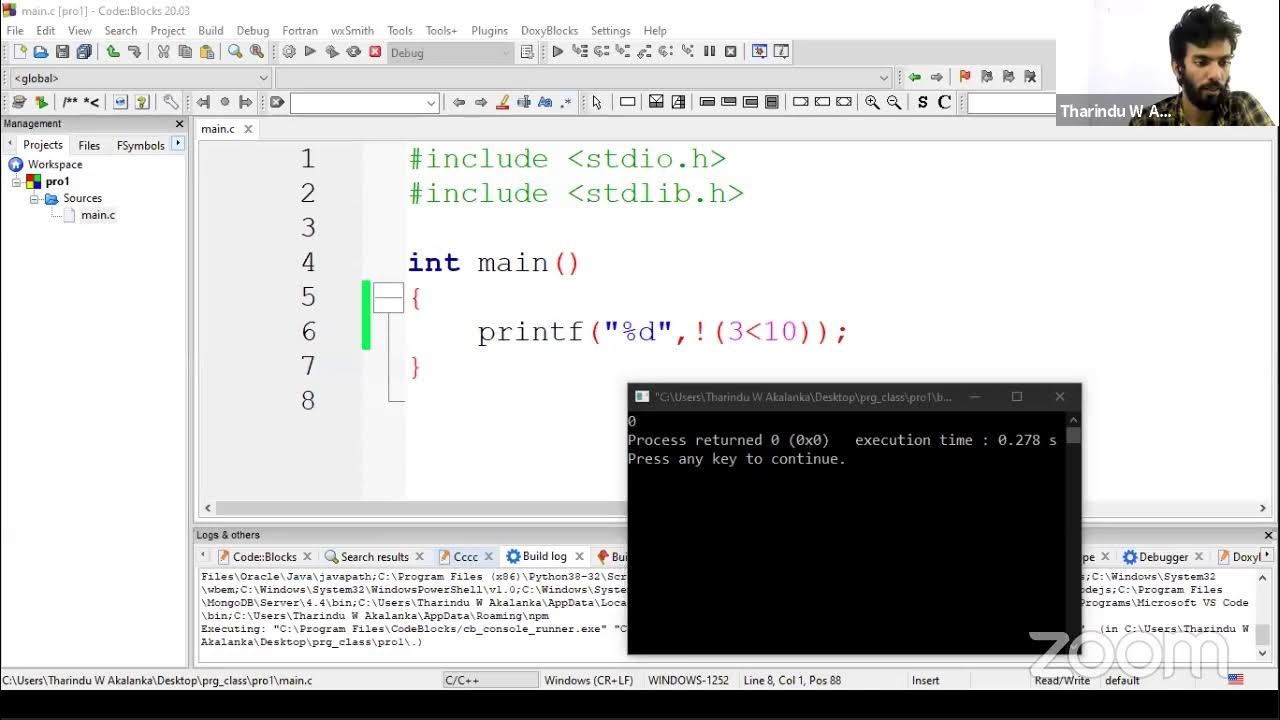Click the Zoom in magnifier icon

point(872,102)
